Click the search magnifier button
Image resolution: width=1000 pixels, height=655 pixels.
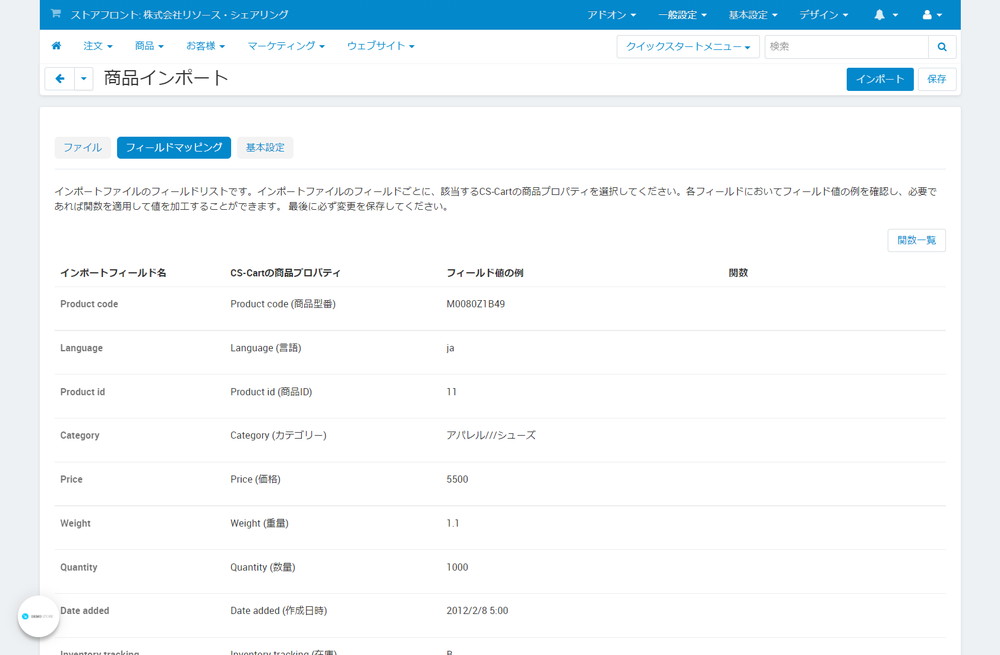(x=942, y=47)
